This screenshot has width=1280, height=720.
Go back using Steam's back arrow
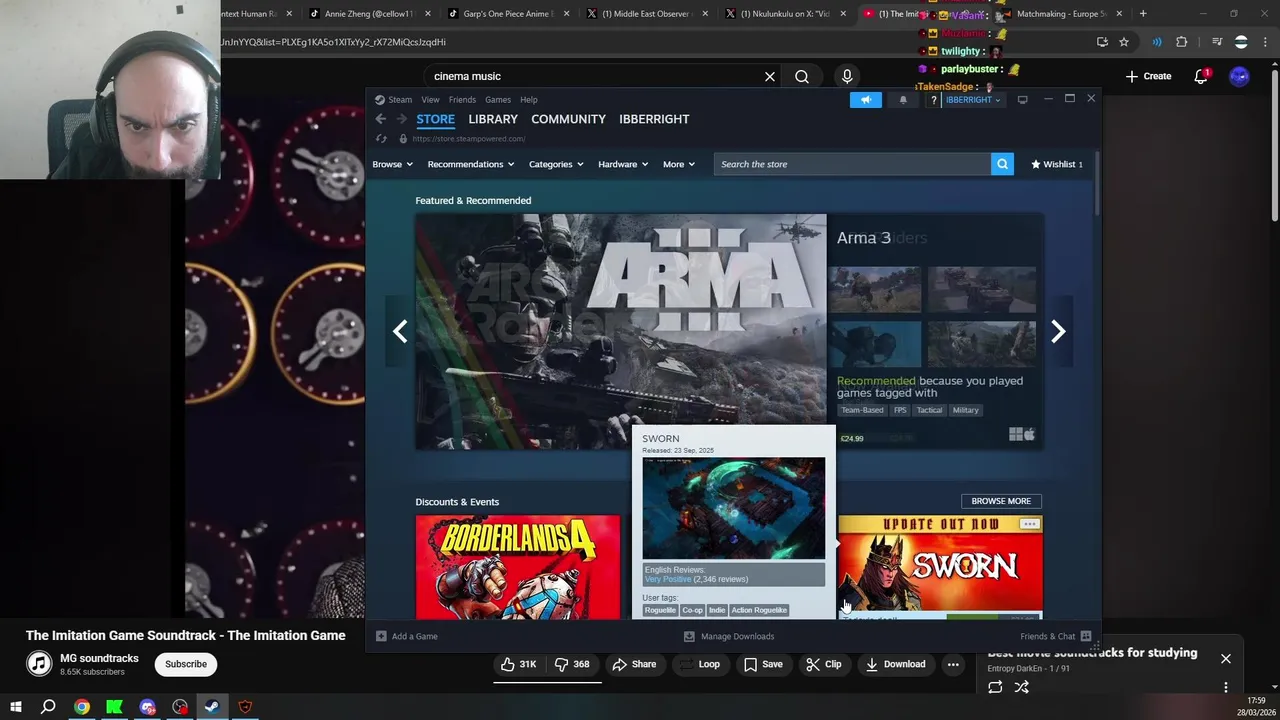[381, 119]
